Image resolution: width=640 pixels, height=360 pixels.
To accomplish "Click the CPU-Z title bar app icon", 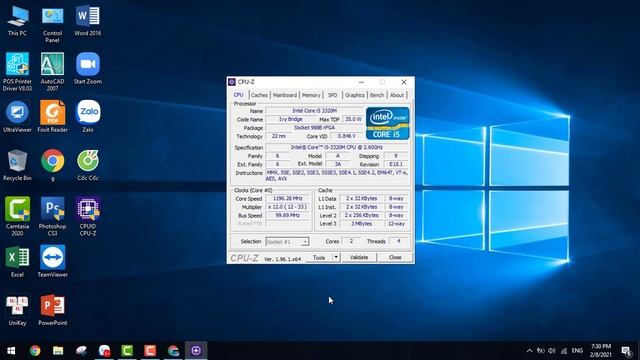I will click(232, 82).
